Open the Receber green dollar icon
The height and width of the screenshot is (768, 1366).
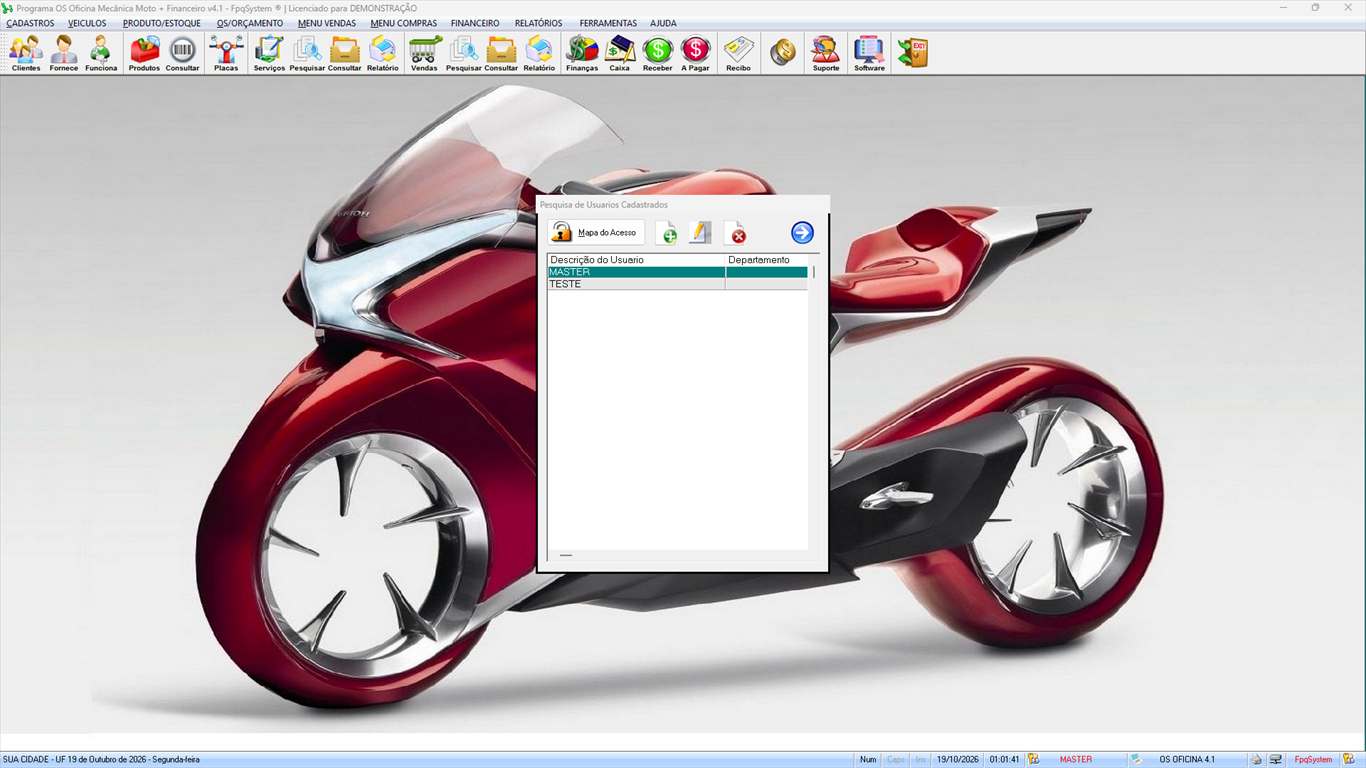point(657,53)
